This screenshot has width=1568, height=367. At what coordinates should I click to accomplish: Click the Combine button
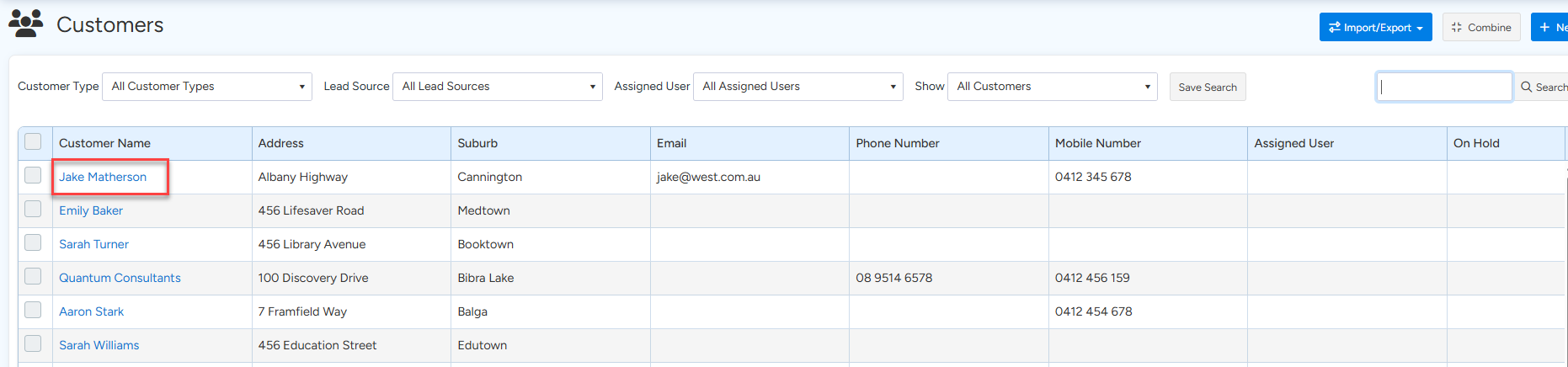[1480, 27]
